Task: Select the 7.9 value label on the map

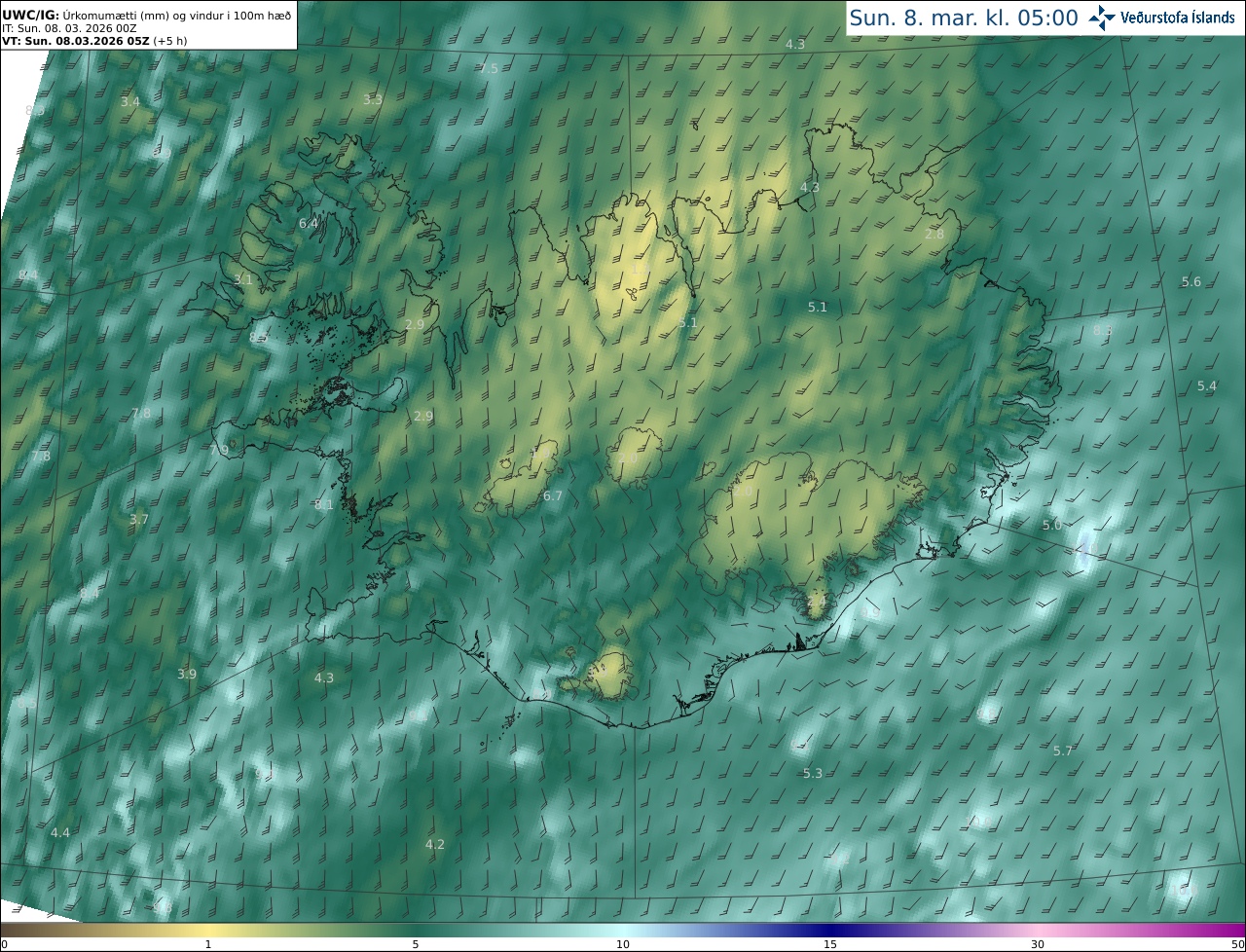Action: click(x=219, y=450)
